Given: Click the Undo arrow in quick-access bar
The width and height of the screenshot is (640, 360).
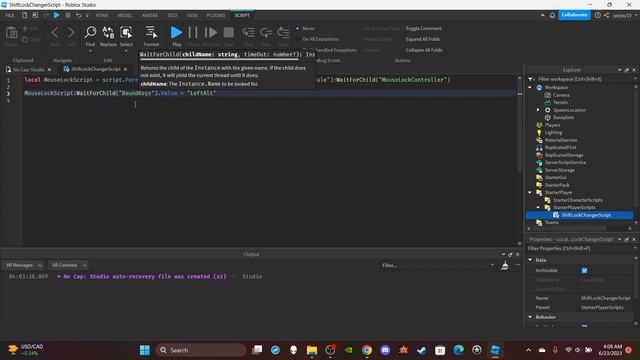Looking at the screenshot, I should tap(78, 15).
